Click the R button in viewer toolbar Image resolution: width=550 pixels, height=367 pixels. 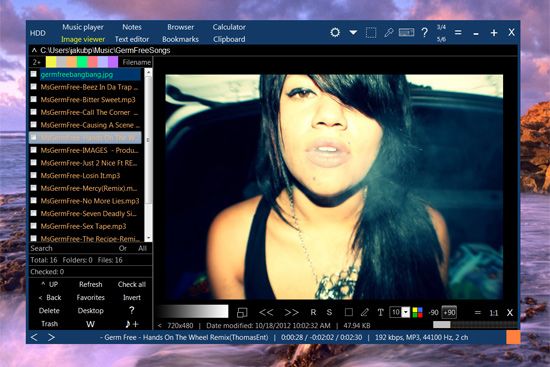313,312
